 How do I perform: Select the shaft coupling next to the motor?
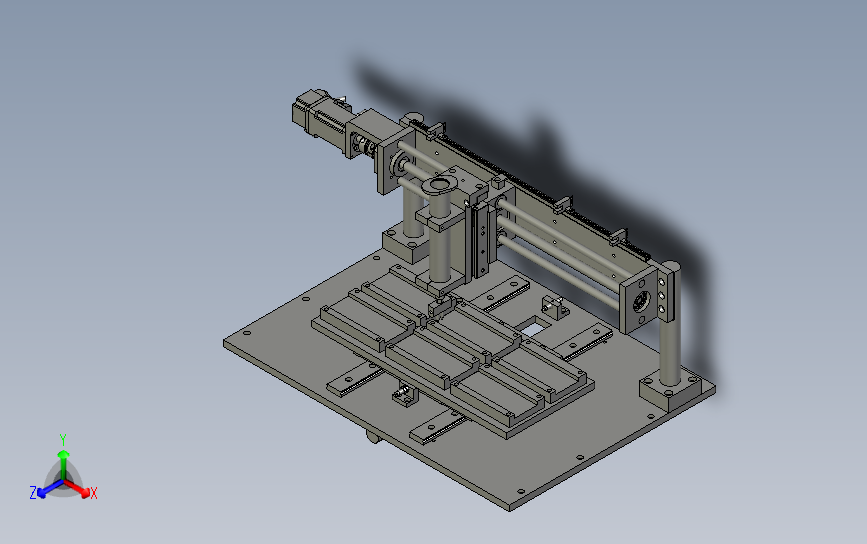364,145
